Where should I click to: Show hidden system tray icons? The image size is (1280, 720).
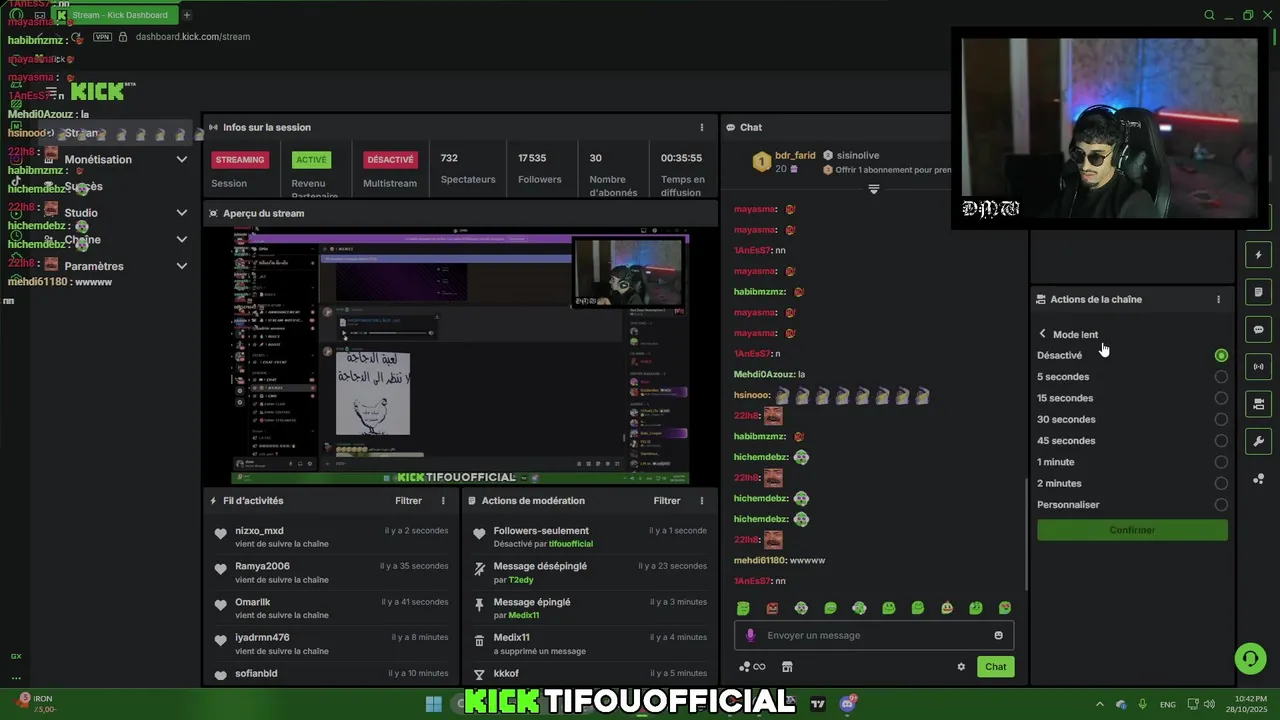(1100, 704)
